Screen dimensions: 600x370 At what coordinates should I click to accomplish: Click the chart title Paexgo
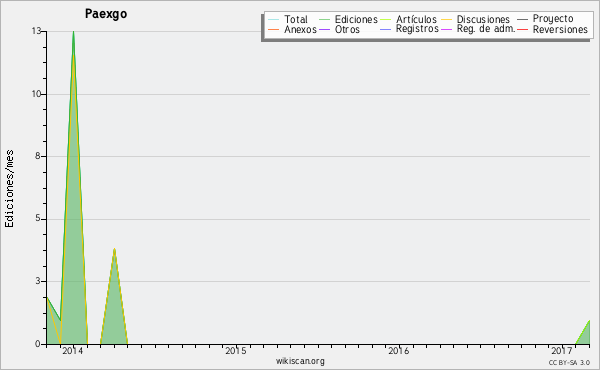click(x=106, y=14)
